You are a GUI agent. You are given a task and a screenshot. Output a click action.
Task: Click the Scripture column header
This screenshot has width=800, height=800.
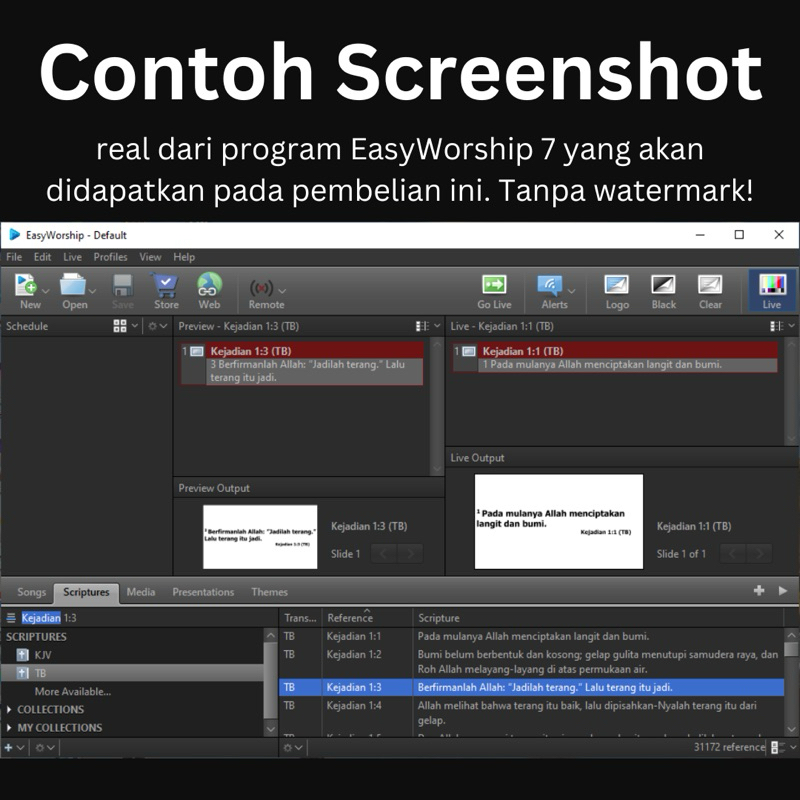(x=598, y=618)
